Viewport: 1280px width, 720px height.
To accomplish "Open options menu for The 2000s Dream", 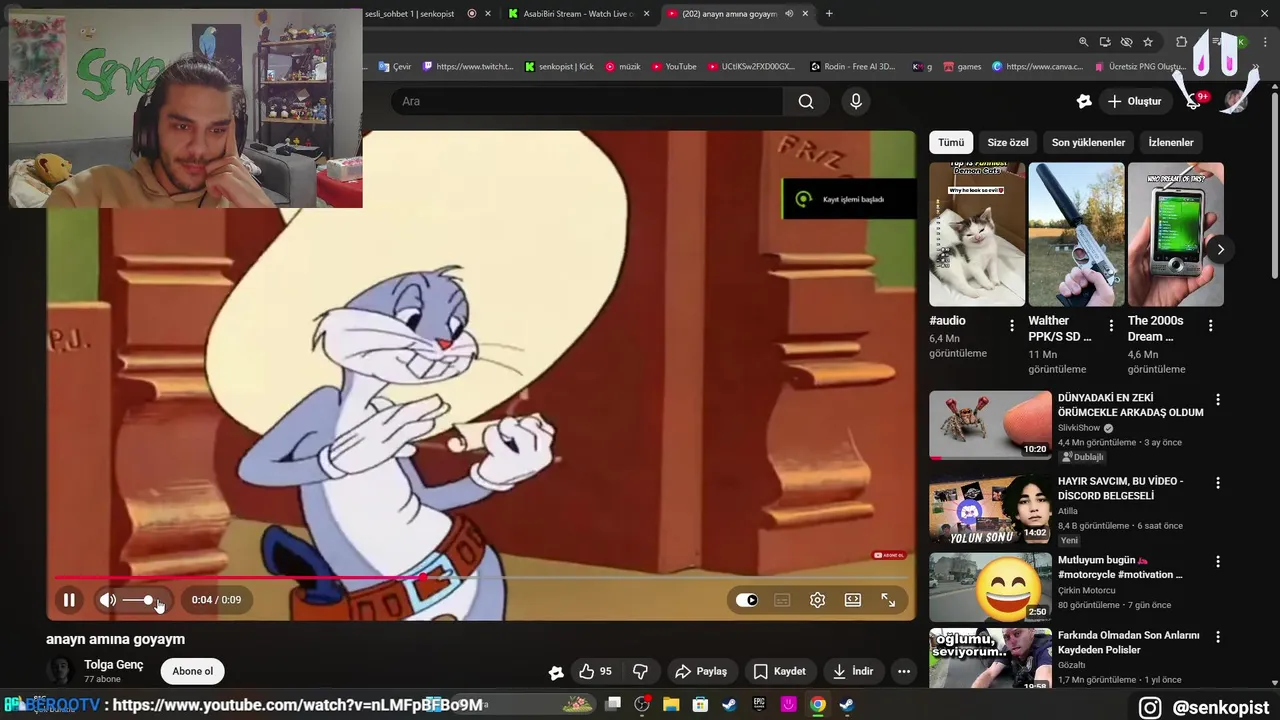I will click(x=1210, y=326).
